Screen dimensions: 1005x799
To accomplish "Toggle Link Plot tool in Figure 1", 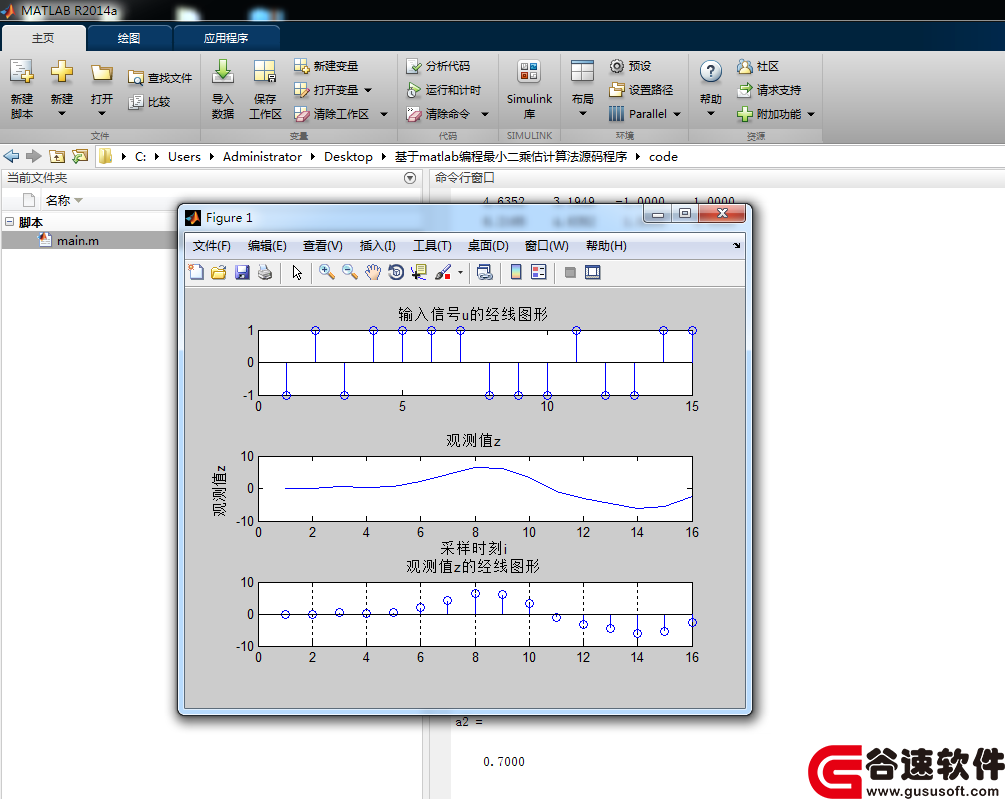I will [485, 272].
